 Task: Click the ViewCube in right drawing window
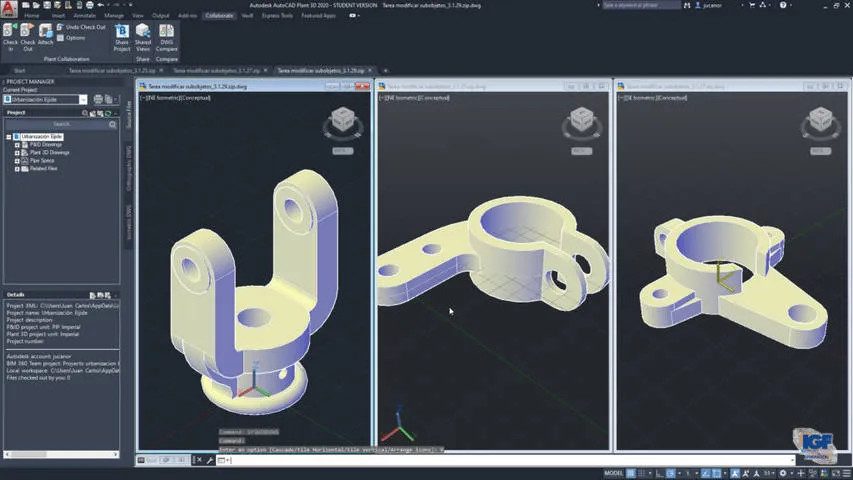(820, 120)
